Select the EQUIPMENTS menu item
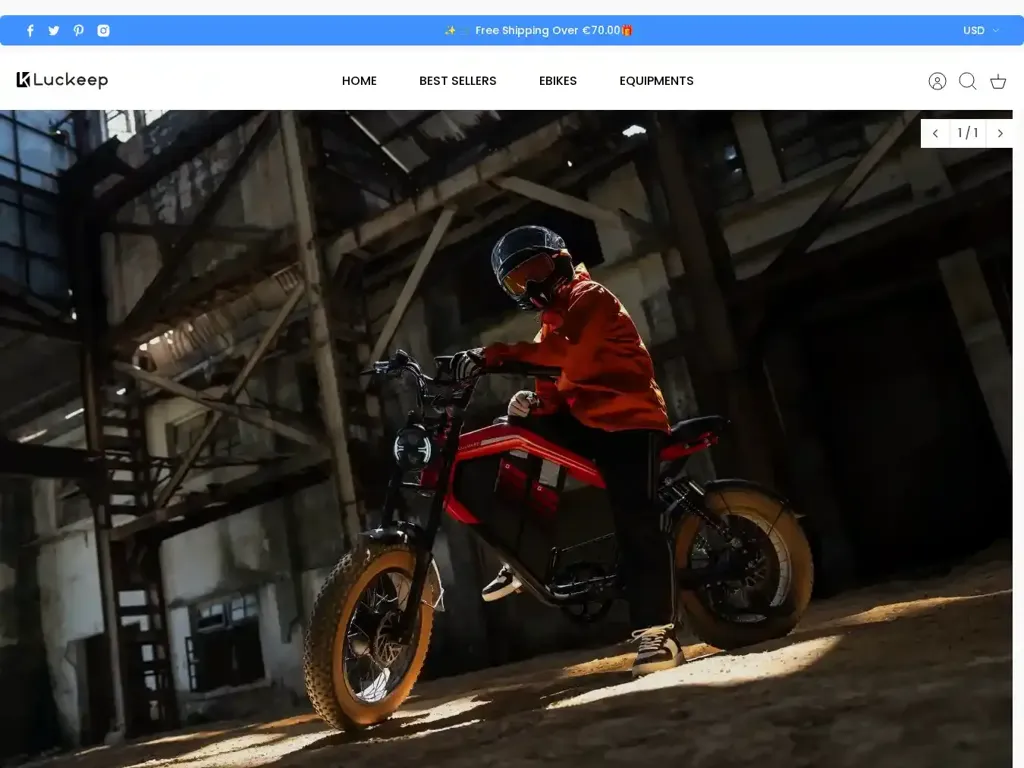This screenshot has width=1024, height=768. pos(656,81)
